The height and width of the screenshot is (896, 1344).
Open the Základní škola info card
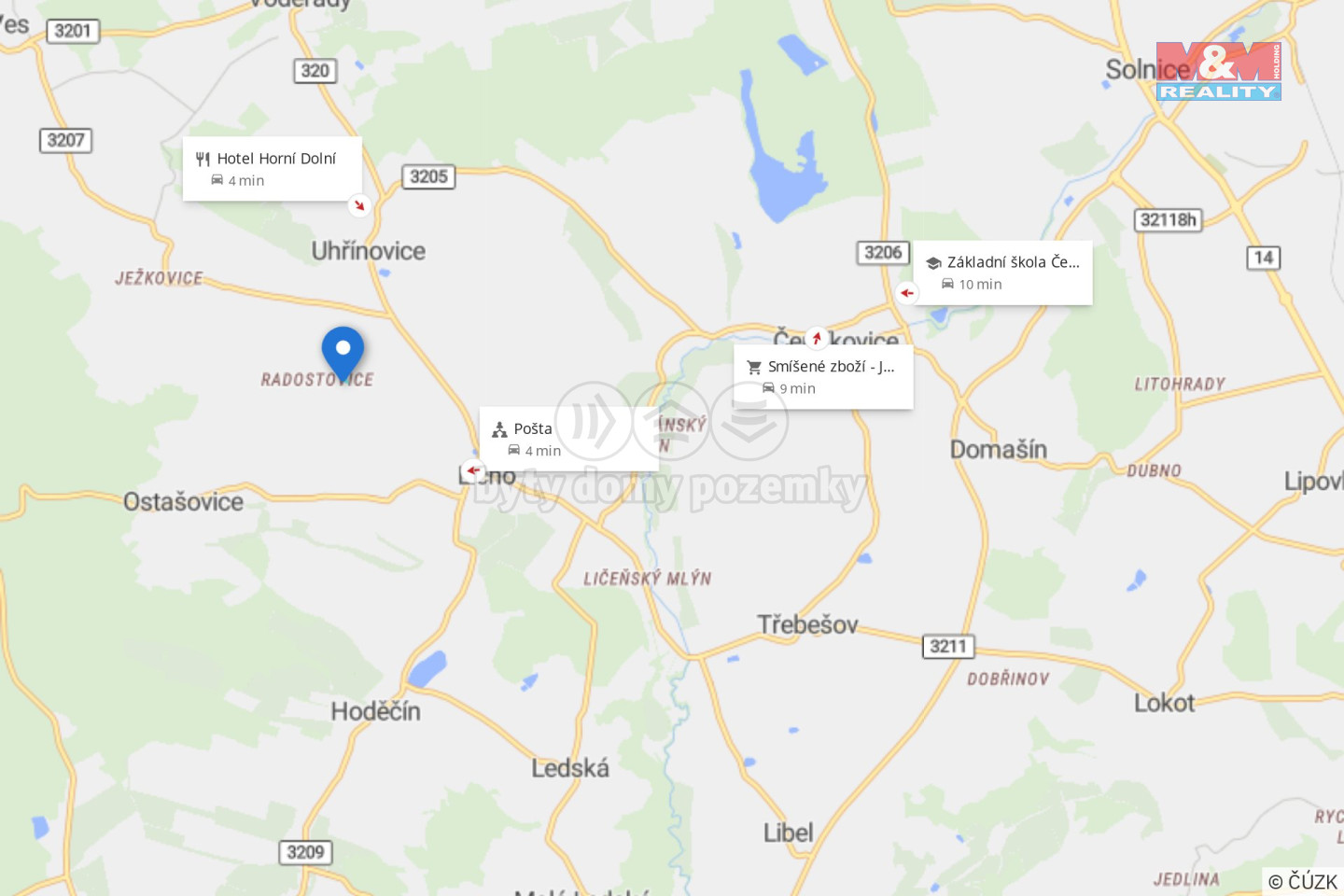click(x=1002, y=273)
